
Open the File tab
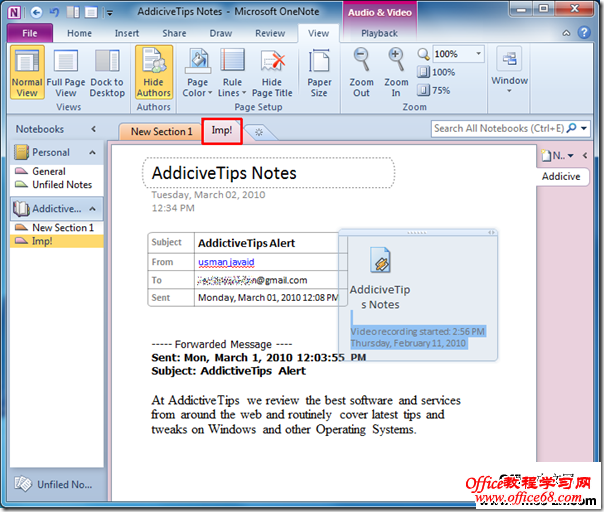30,34
